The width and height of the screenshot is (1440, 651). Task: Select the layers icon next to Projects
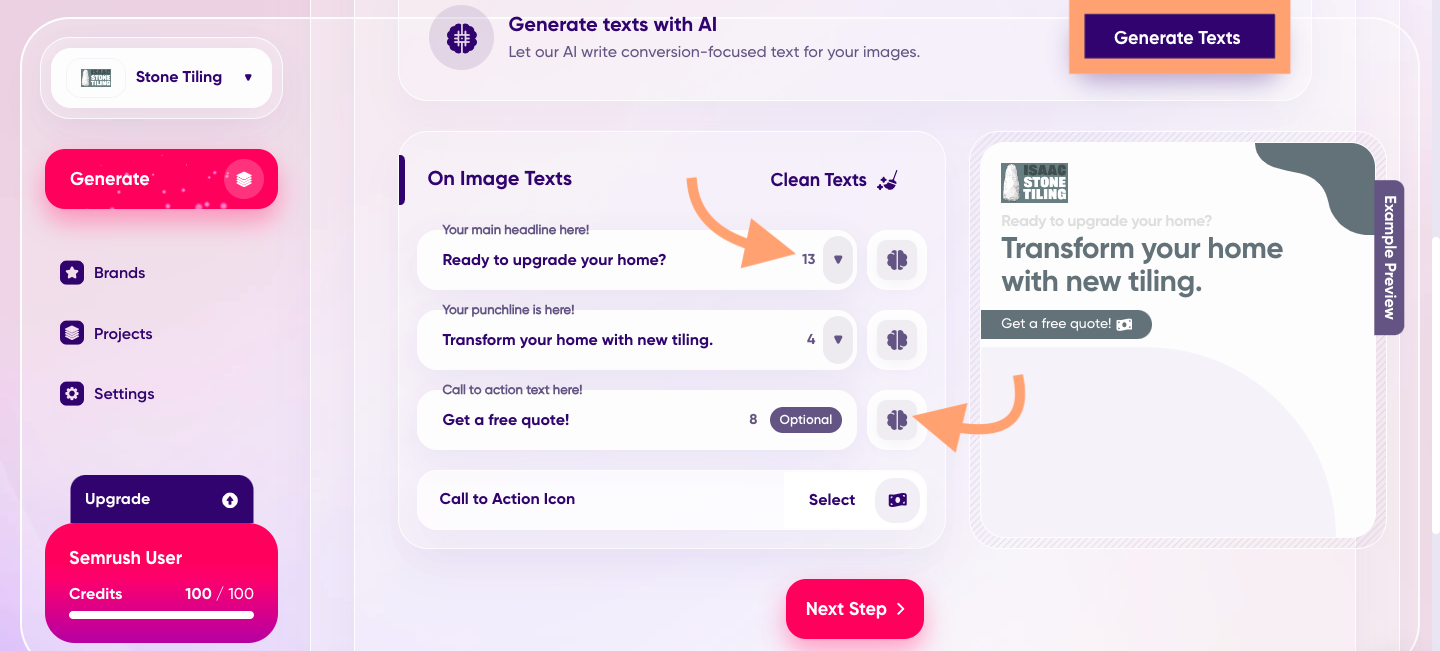pyautogui.click(x=71, y=332)
